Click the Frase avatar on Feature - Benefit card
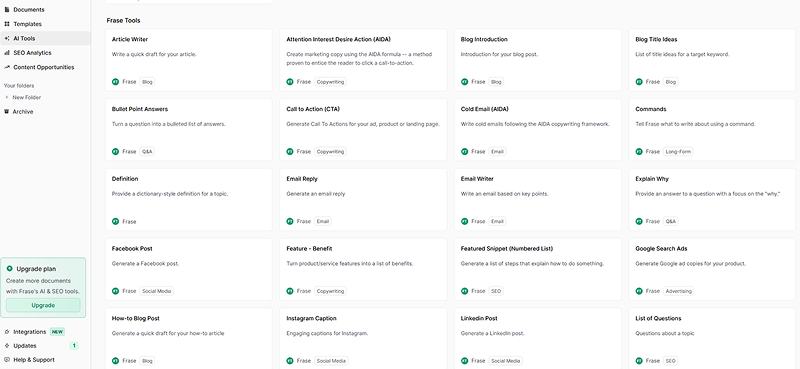 (290, 291)
